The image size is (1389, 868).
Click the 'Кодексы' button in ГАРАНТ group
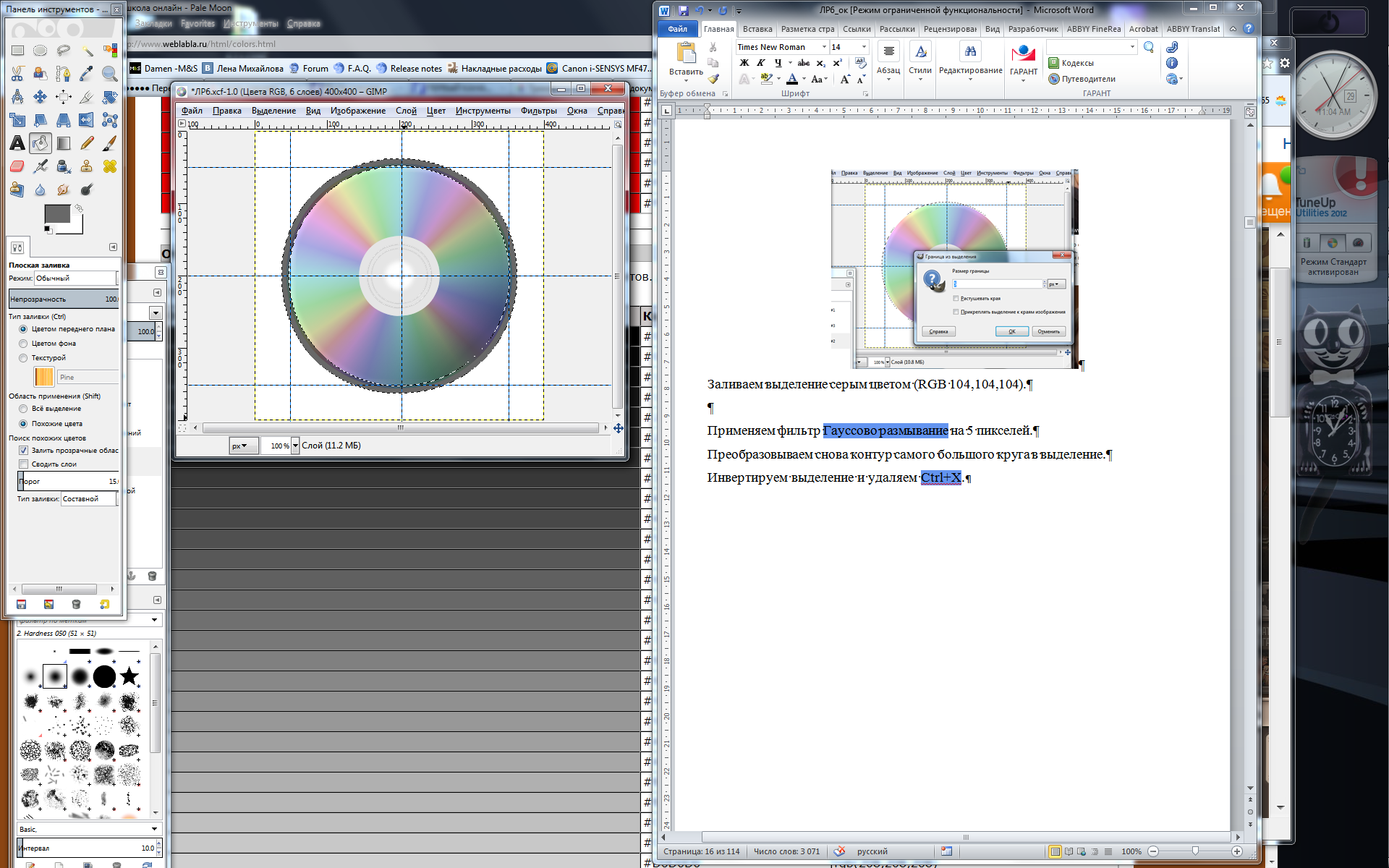[x=1071, y=63]
